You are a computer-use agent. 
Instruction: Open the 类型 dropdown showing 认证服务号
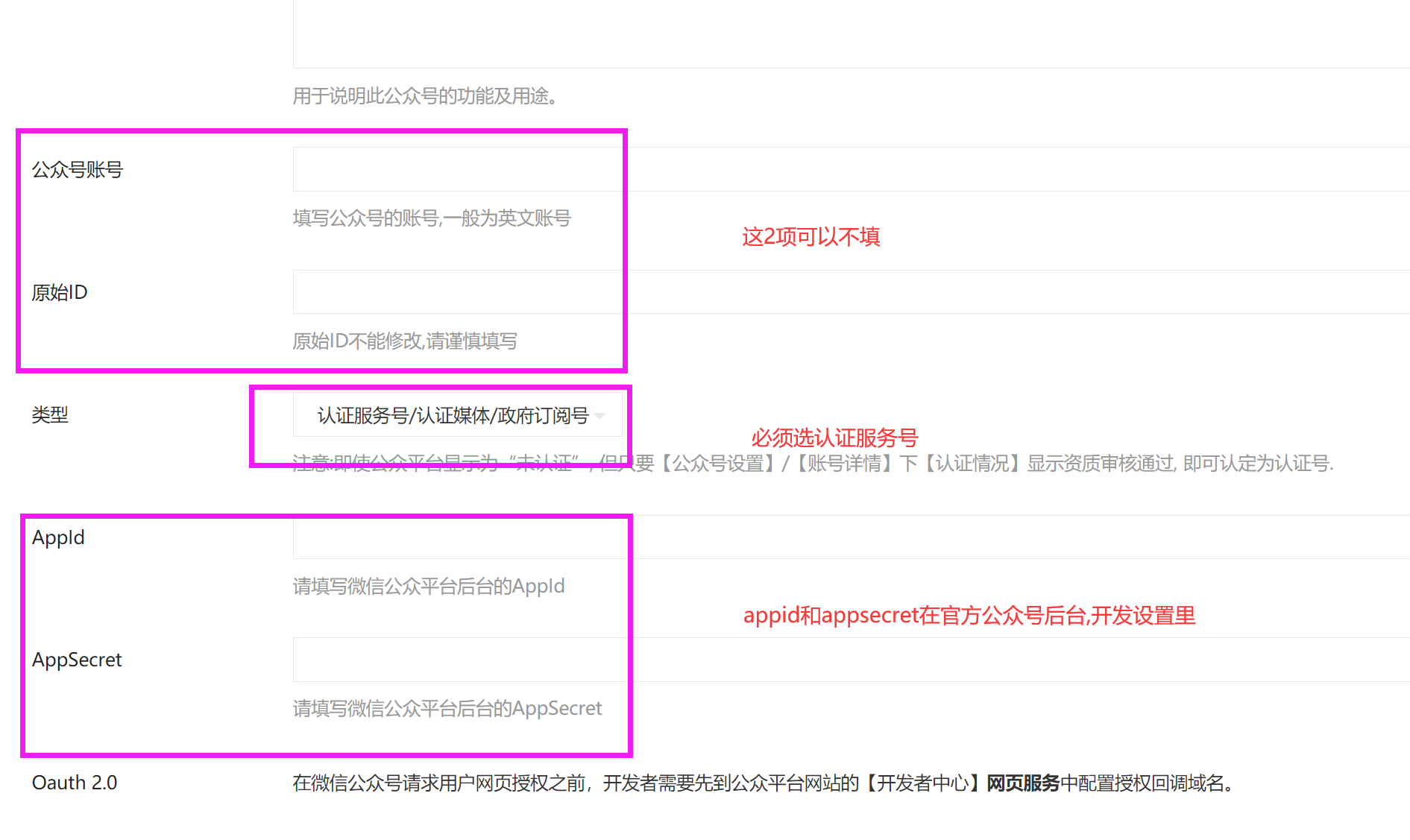pos(458,415)
